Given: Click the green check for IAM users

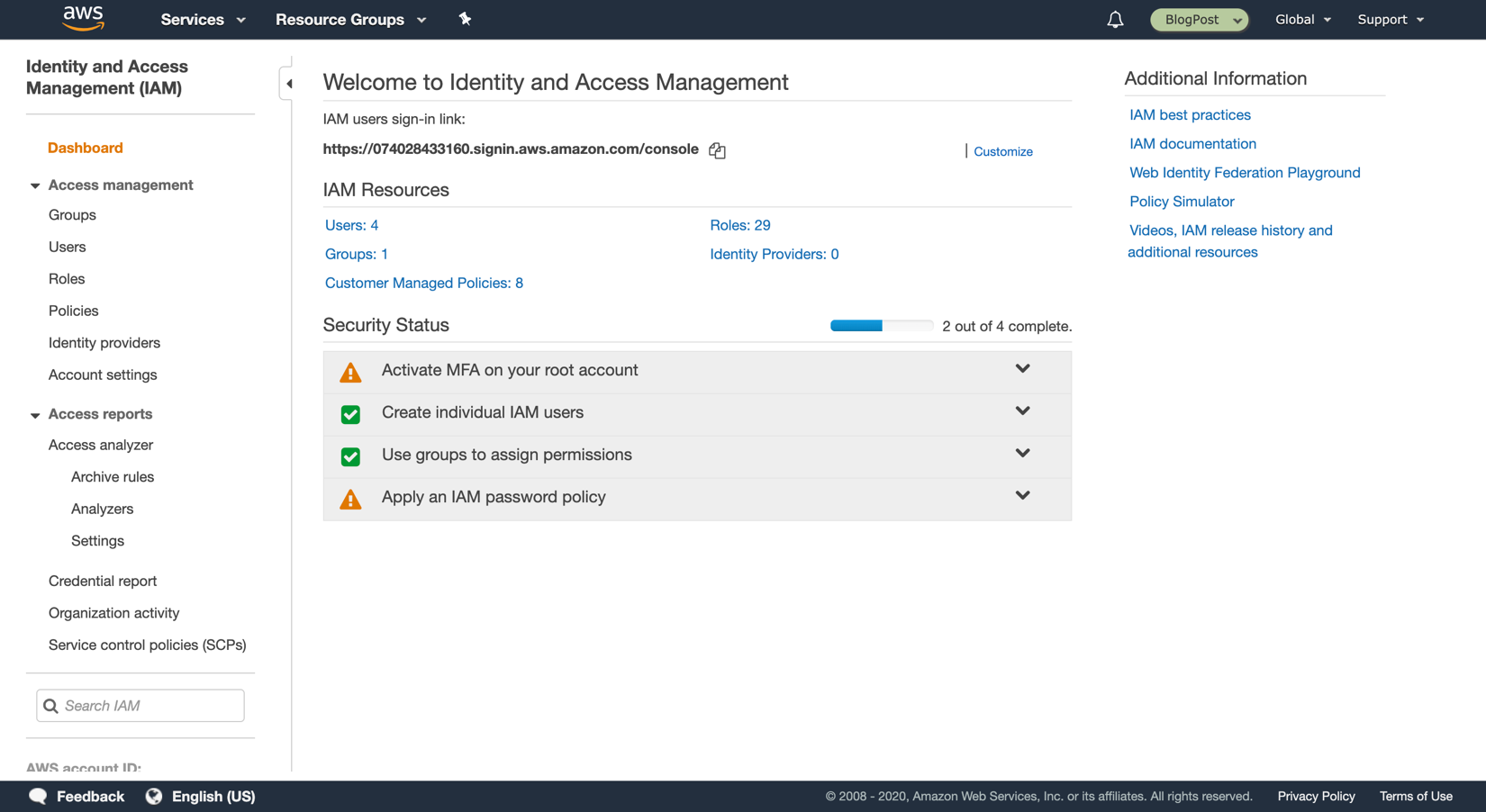Looking at the screenshot, I should (350, 414).
